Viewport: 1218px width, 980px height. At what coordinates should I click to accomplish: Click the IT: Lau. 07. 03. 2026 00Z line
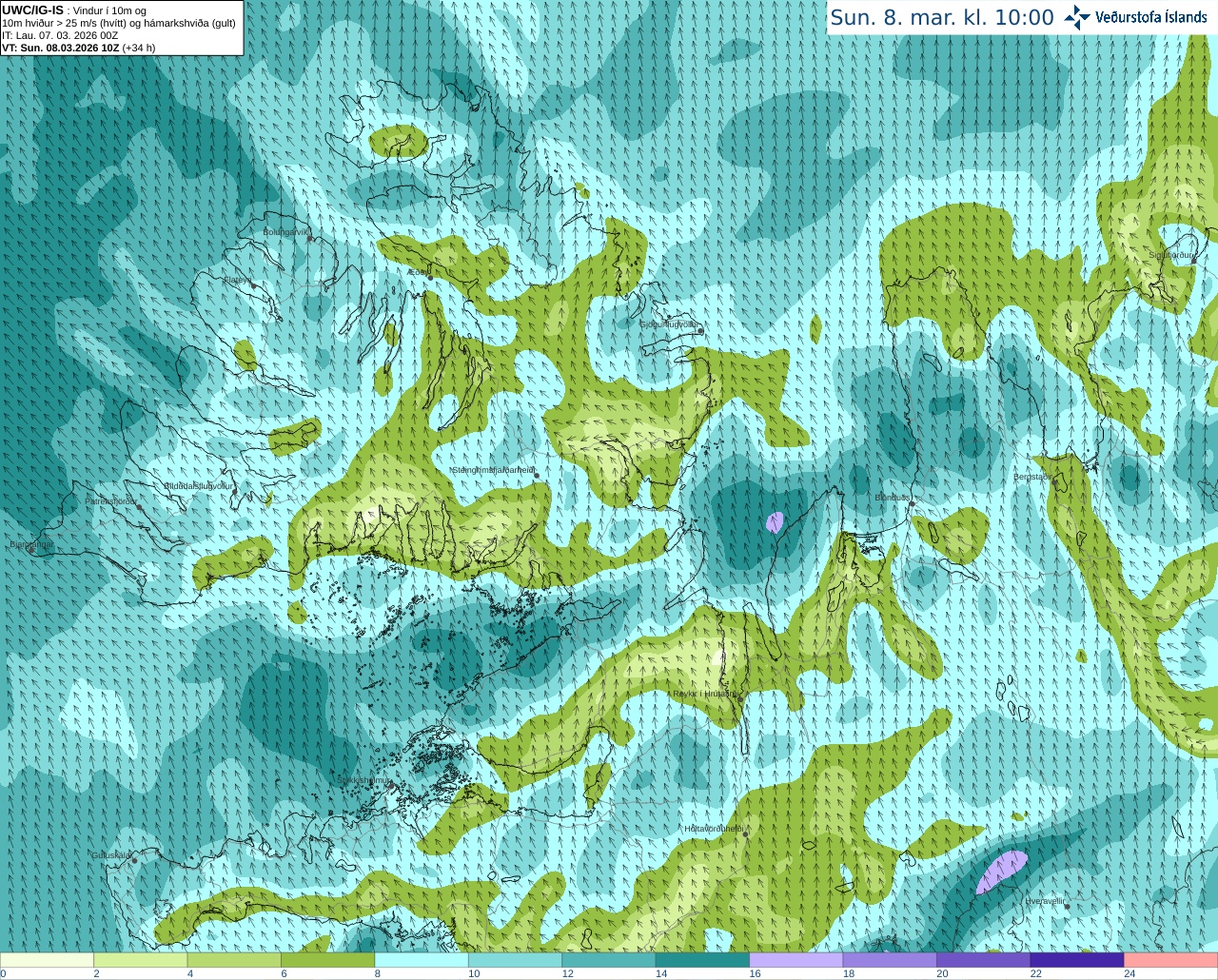[61, 35]
